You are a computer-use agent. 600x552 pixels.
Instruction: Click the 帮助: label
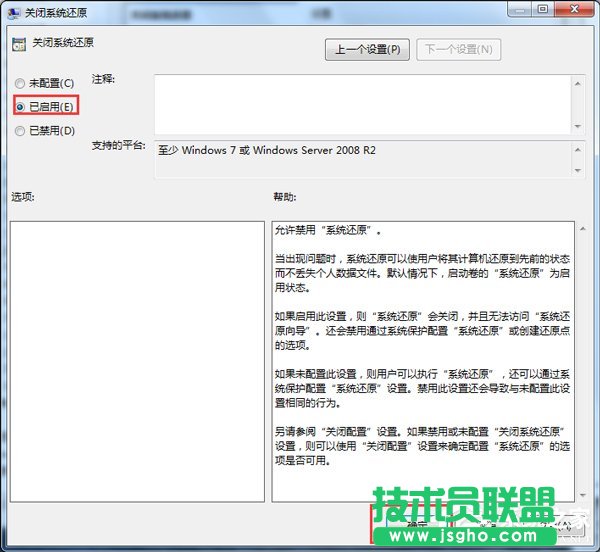pyautogui.click(x=284, y=197)
